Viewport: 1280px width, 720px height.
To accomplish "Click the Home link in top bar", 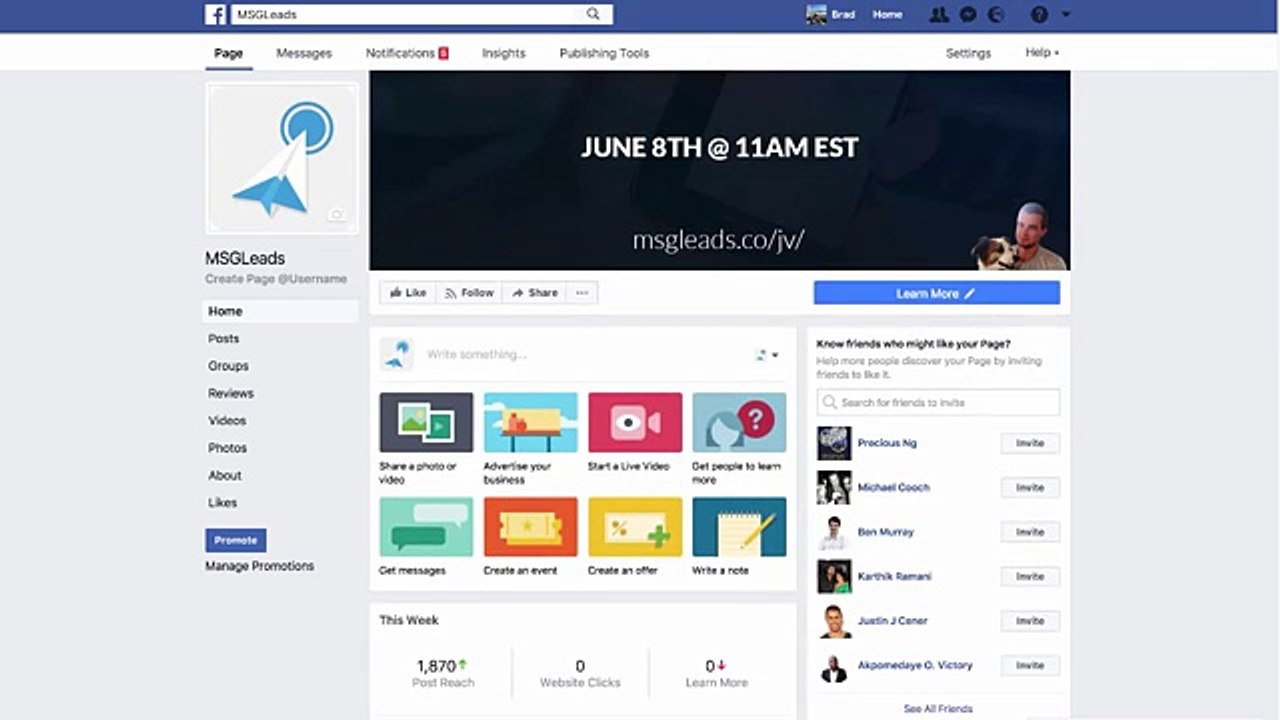I will click(x=887, y=14).
